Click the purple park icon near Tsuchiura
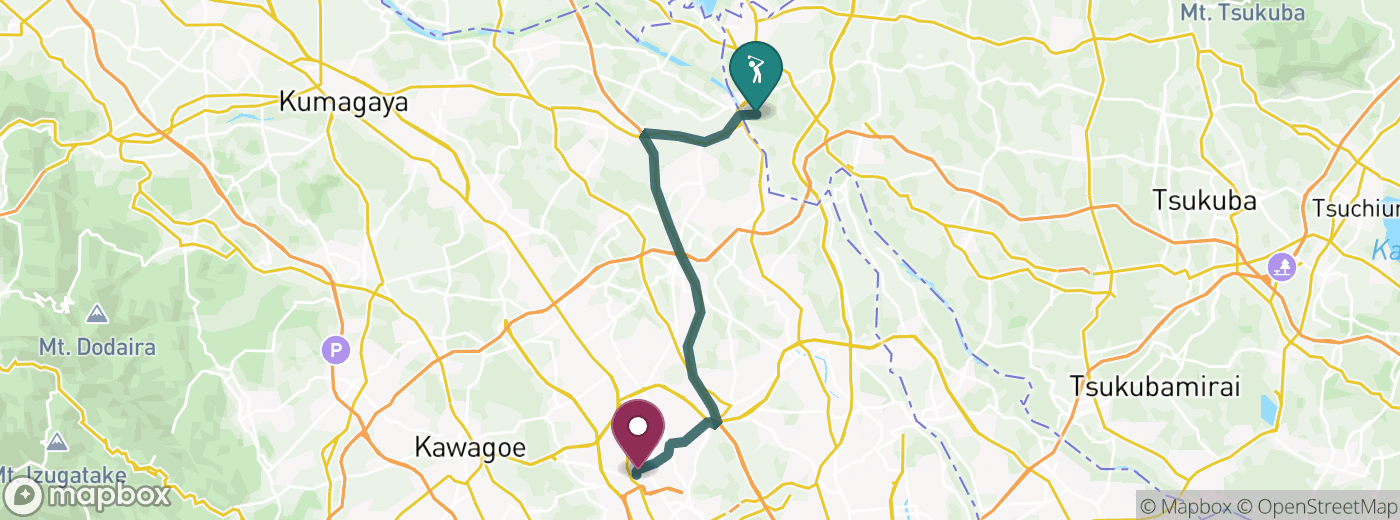 point(1281,267)
